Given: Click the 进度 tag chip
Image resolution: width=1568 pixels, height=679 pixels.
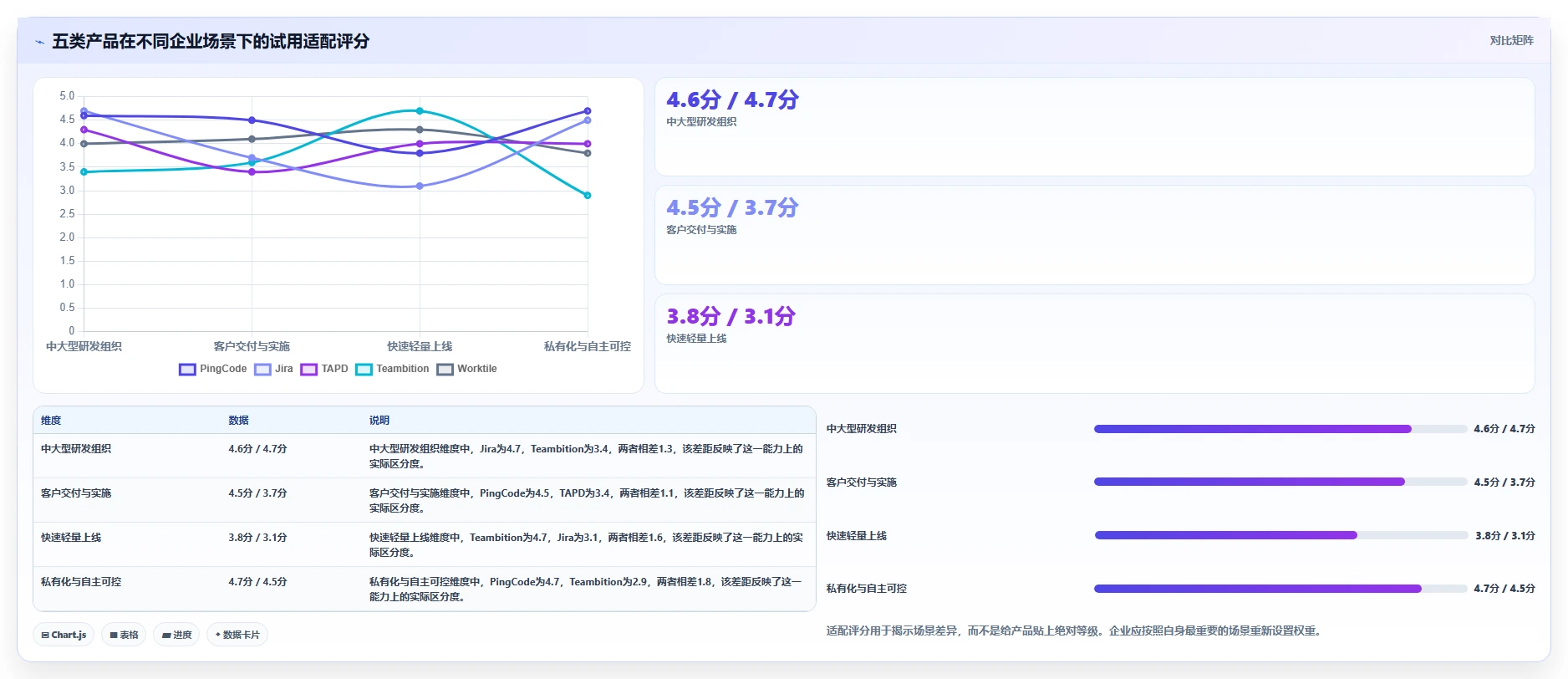Looking at the screenshot, I should [x=176, y=635].
